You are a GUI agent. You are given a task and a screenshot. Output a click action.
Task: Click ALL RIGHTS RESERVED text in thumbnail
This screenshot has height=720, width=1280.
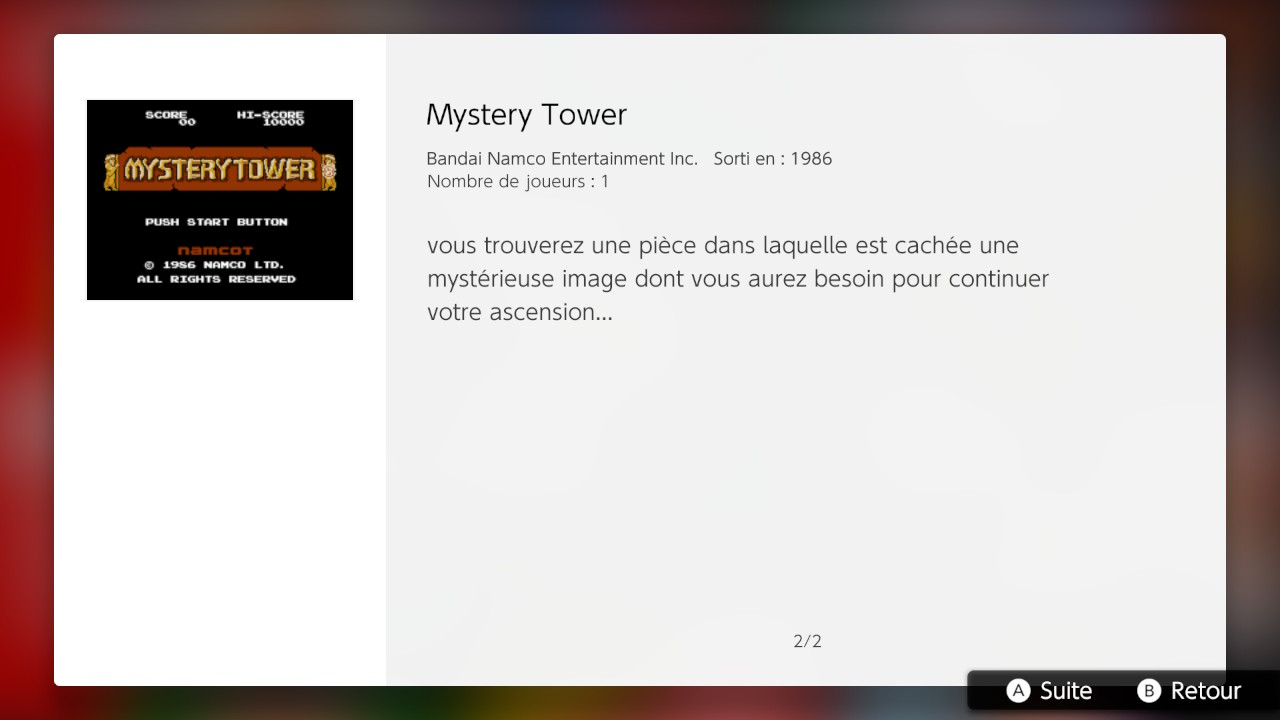click(216, 279)
